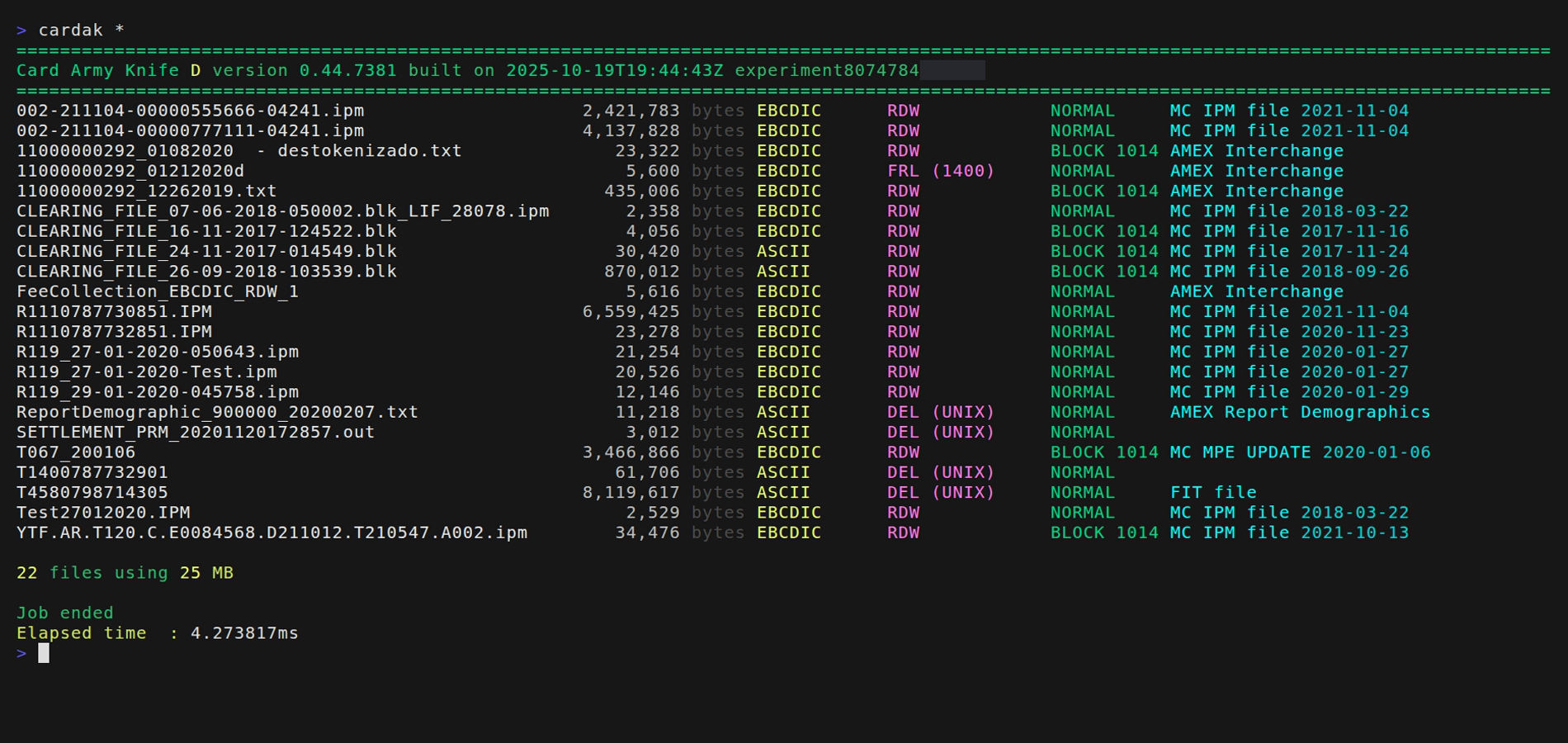Click the SETTLEMENT_PRM_20201120172857.out entry
This screenshot has height=743, width=1568.
[194, 432]
